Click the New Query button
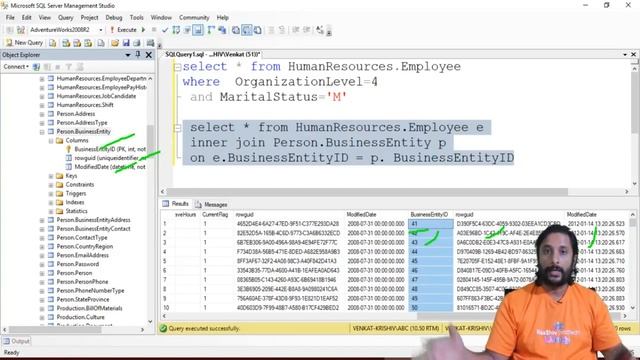 point(24,43)
